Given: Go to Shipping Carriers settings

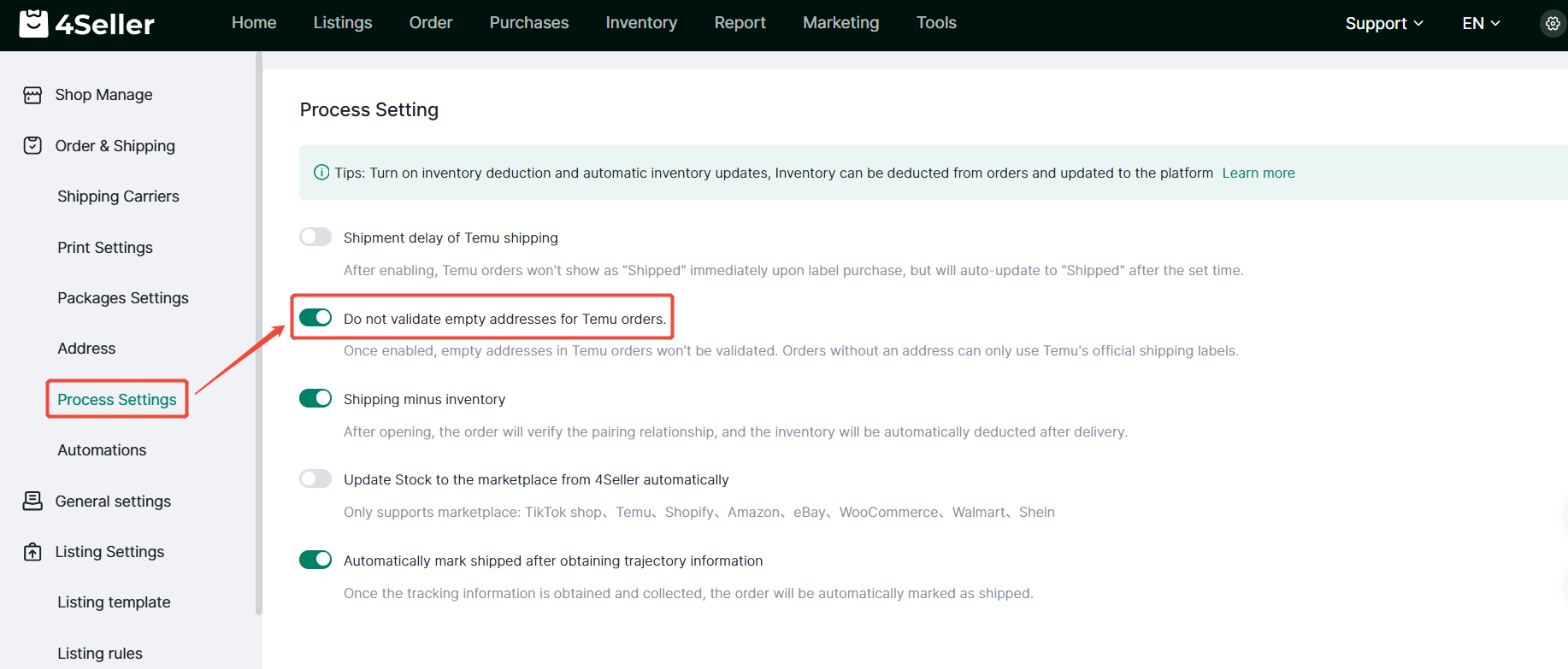Looking at the screenshot, I should [118, 197].
